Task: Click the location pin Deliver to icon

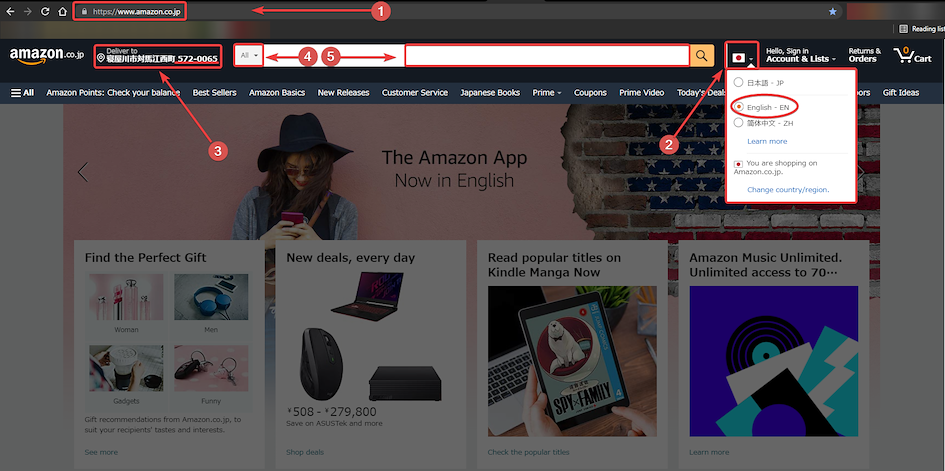Action: click(x=101, y=58)
